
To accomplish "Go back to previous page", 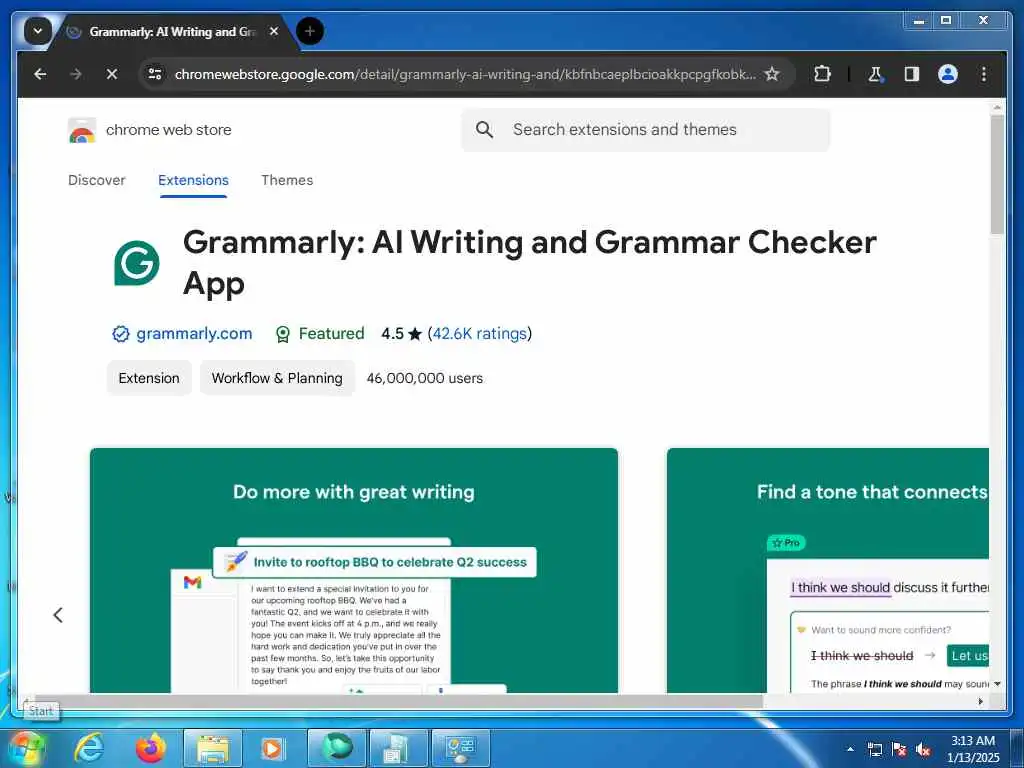I will (x=40, y=74).
